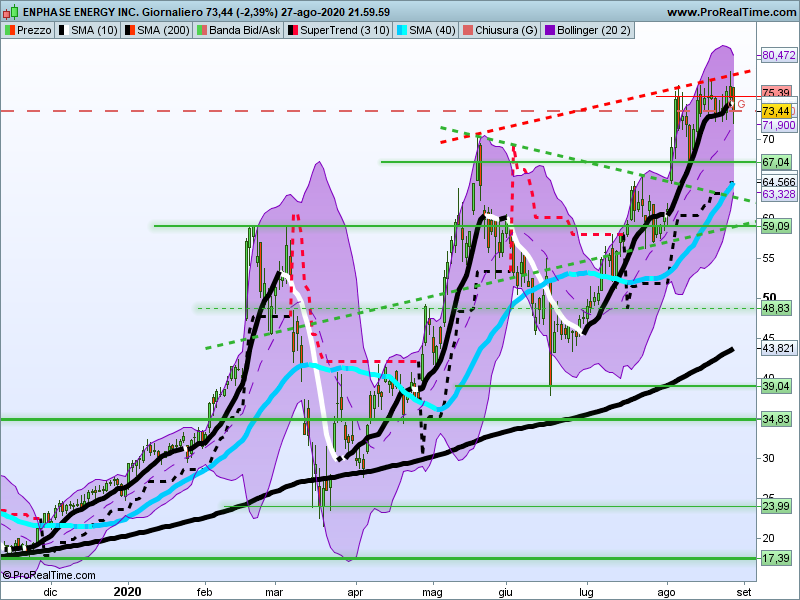Click the 70 tick on the price axis
This screenshot has height=600, width=800.
pos(768,139)
